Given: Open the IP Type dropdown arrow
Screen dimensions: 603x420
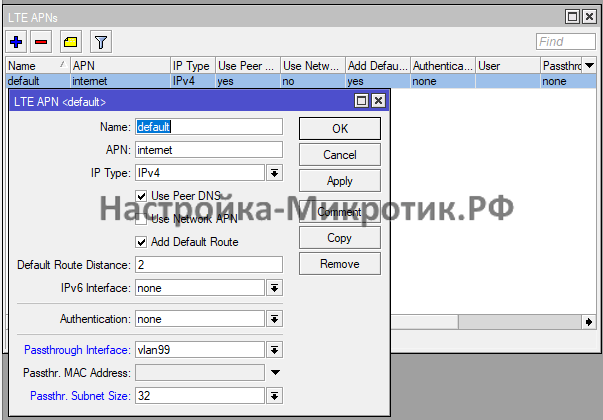Looking at the screenshot, I should tap(274, 173).
